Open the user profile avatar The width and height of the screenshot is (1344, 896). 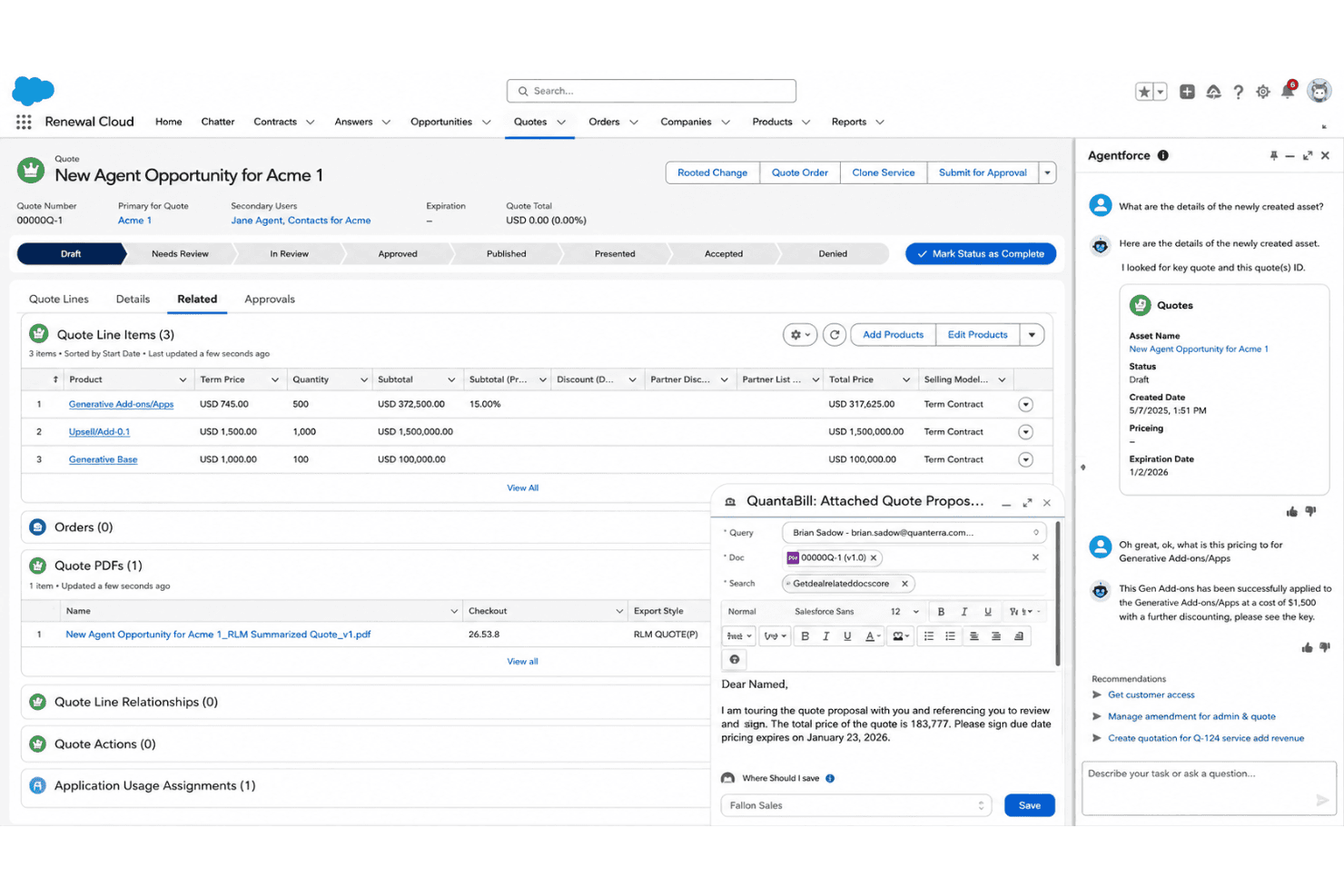tap(1319, 91)
